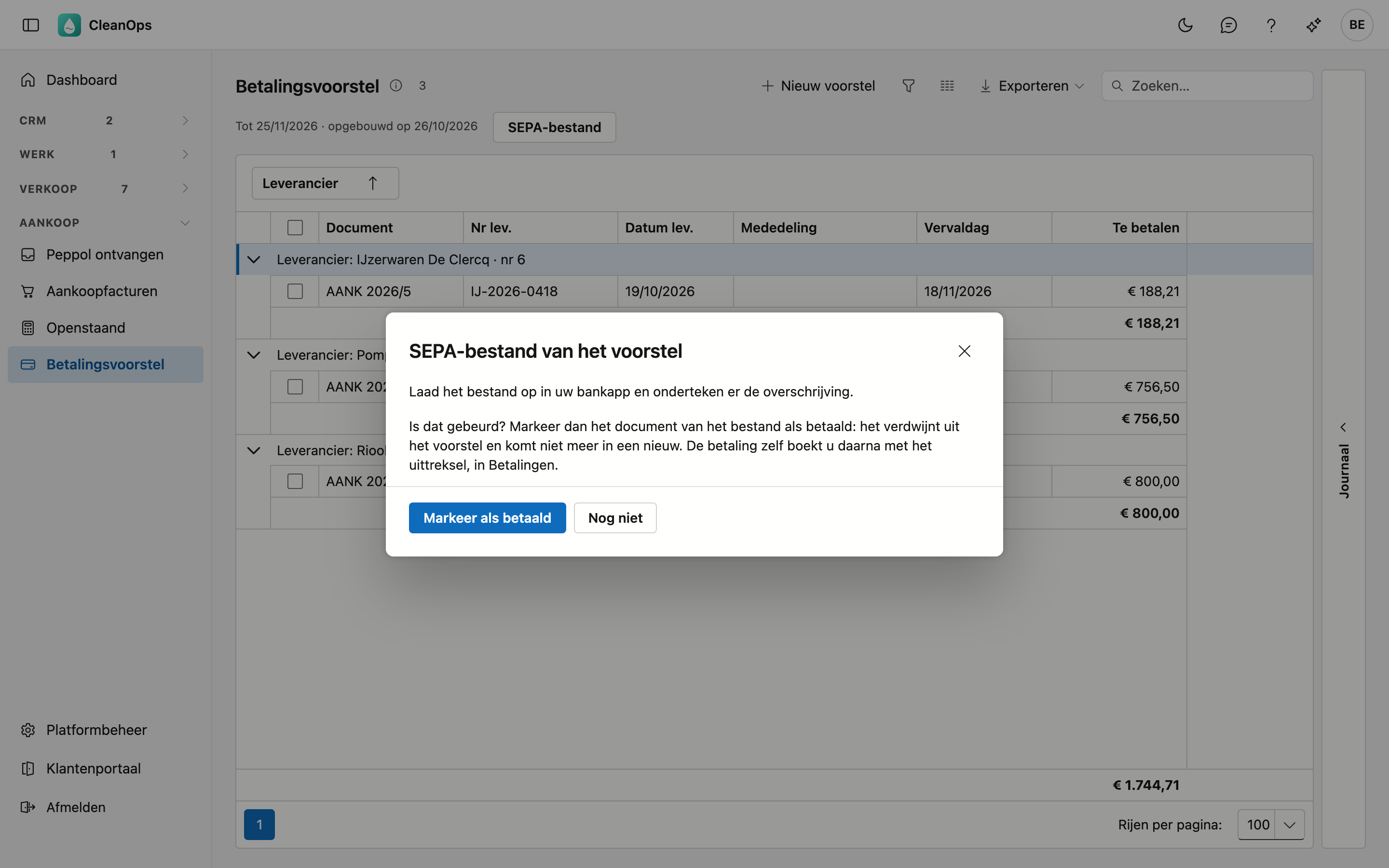Image resolution: width=1389 pixels, height=868 pixels.
Task: Click Nieuw voorstel button
Action: (818, 85)
